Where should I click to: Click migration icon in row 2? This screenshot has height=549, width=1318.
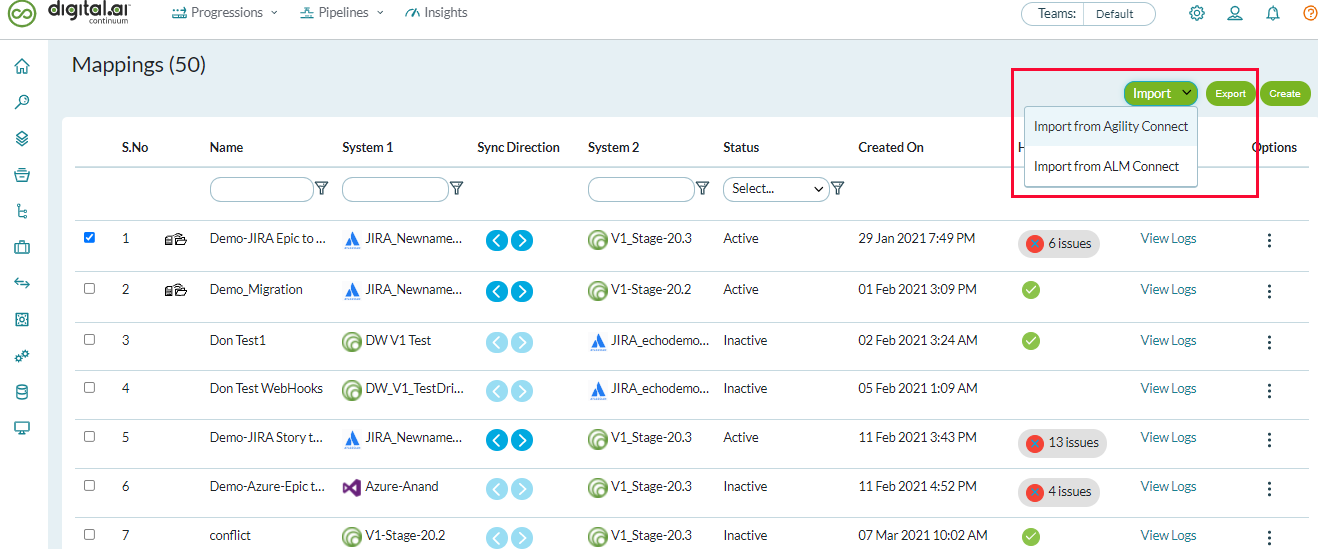[175, 290]
